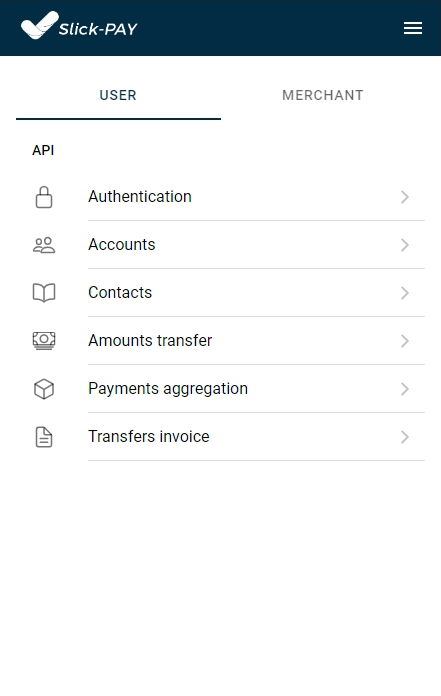Open the hamburger menu icon
441x696 pixels.
click(413, 28)
